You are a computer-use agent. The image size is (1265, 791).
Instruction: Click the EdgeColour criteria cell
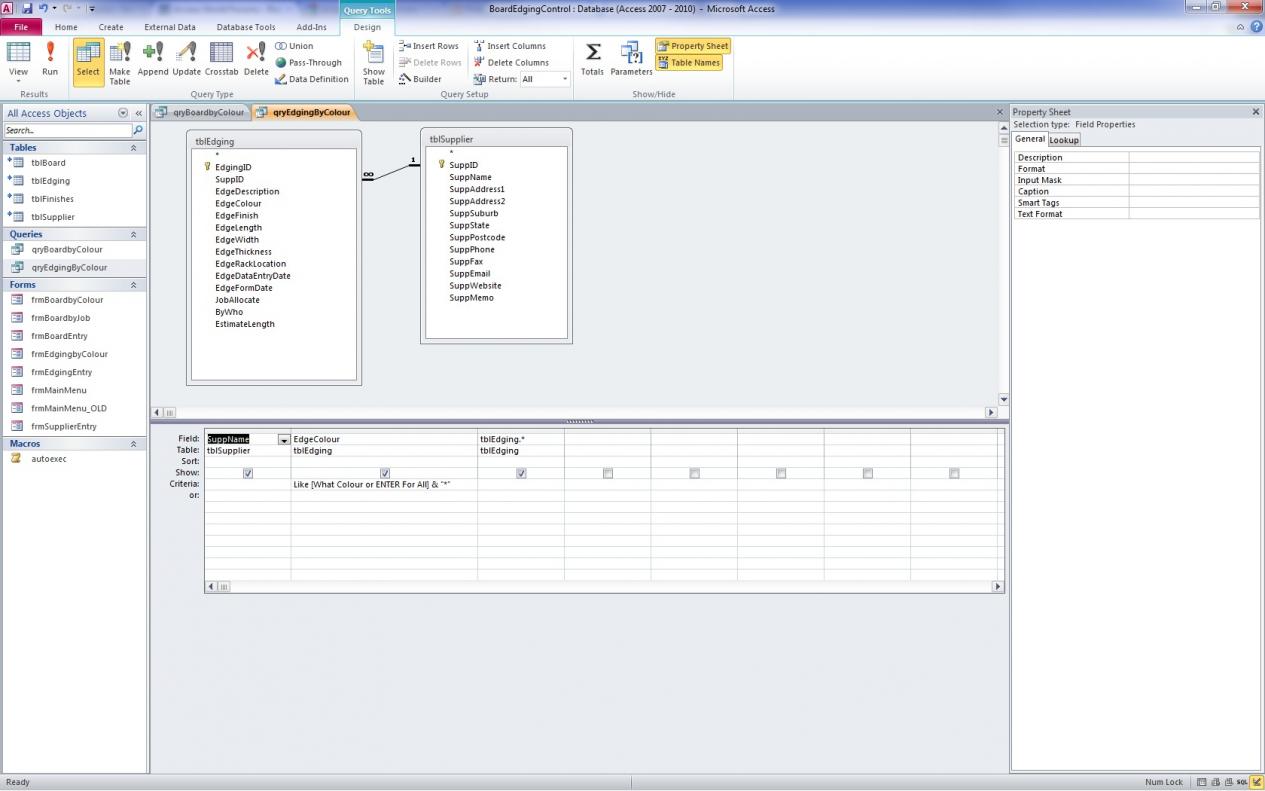point(384,484)
